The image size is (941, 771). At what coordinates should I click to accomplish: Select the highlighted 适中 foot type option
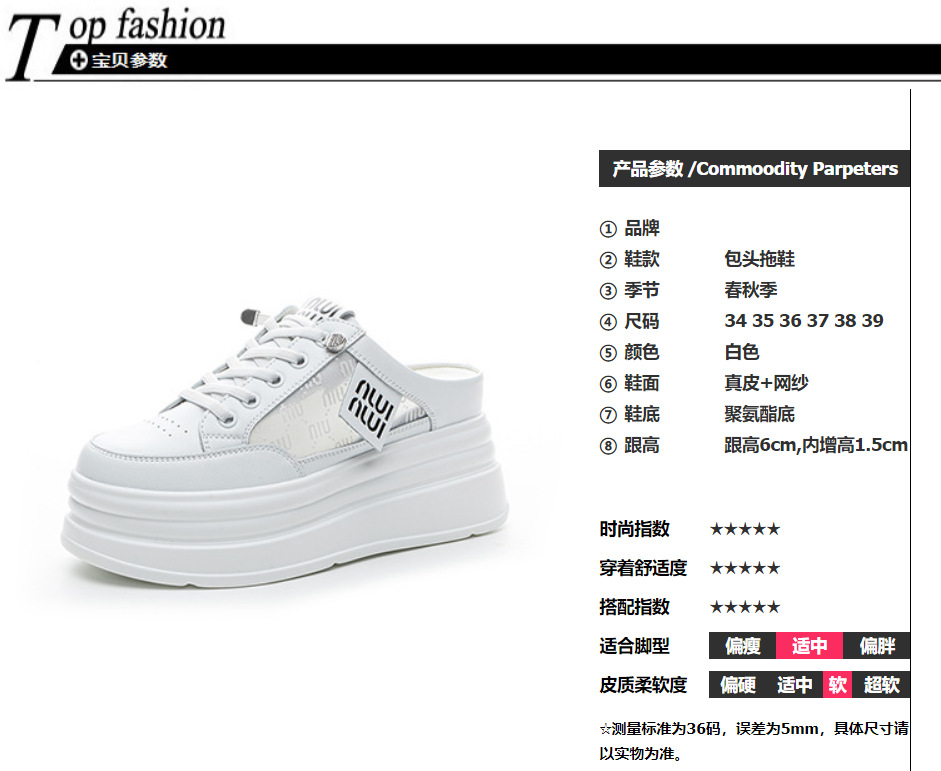(810, 646)
